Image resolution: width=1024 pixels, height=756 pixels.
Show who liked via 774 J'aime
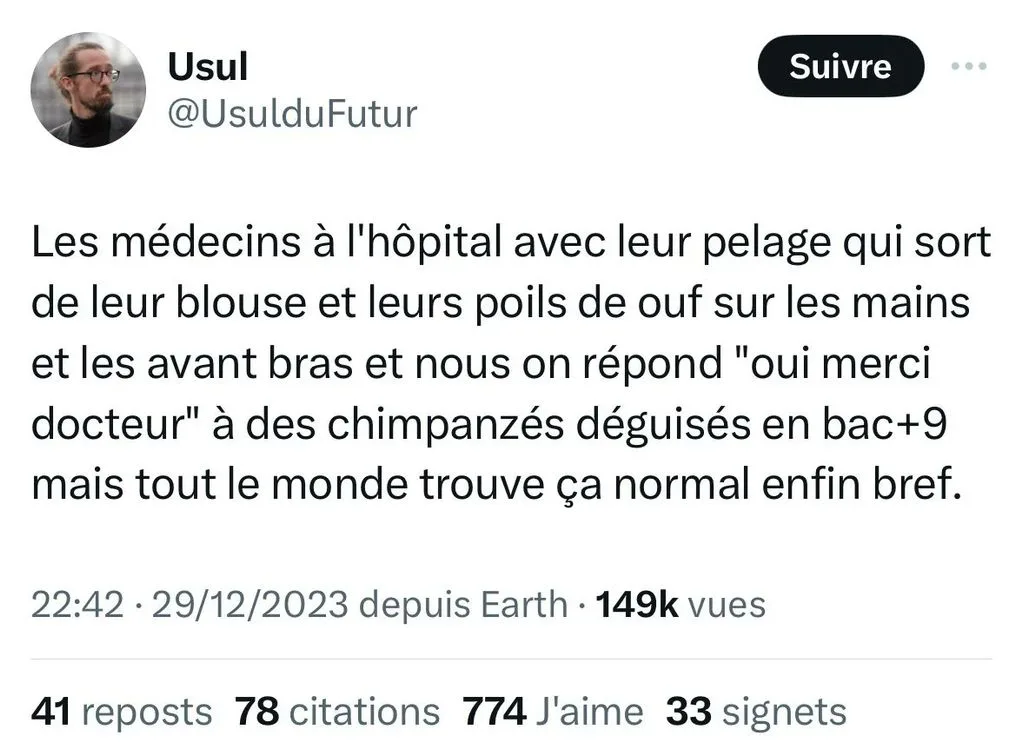[x=552, y=712]
